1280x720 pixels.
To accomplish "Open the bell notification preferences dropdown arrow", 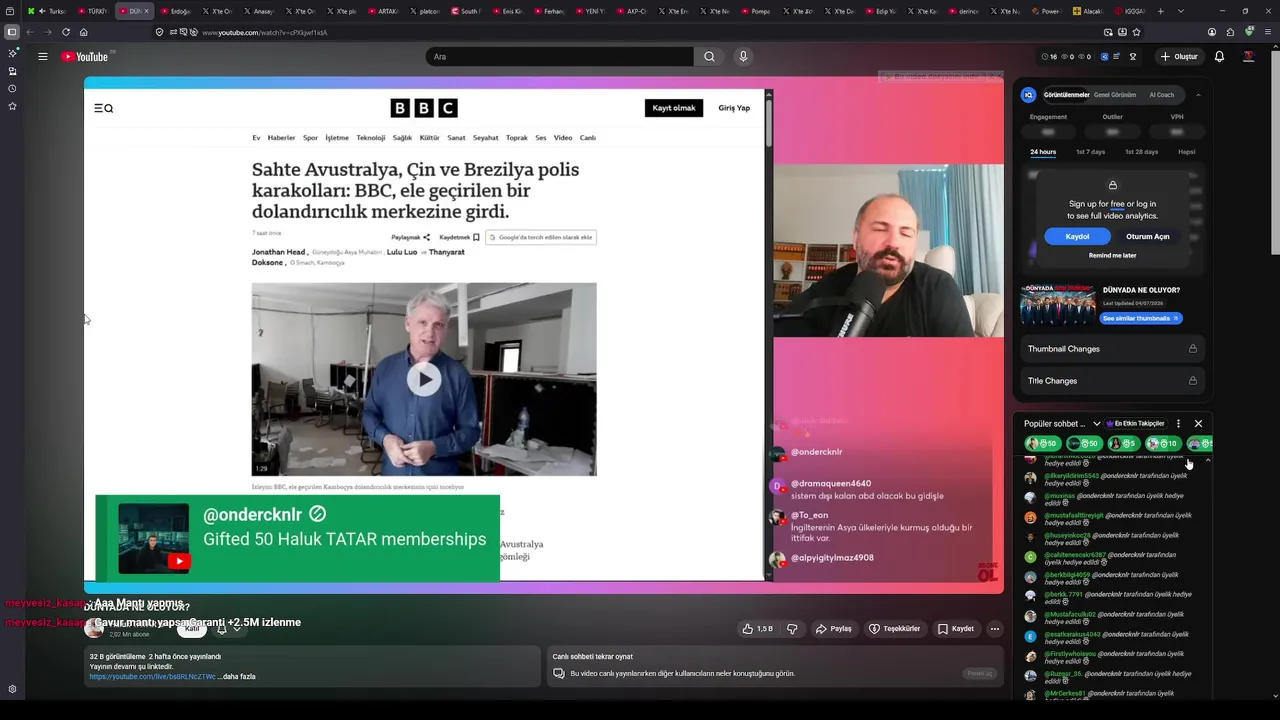I will pos(237,629).
